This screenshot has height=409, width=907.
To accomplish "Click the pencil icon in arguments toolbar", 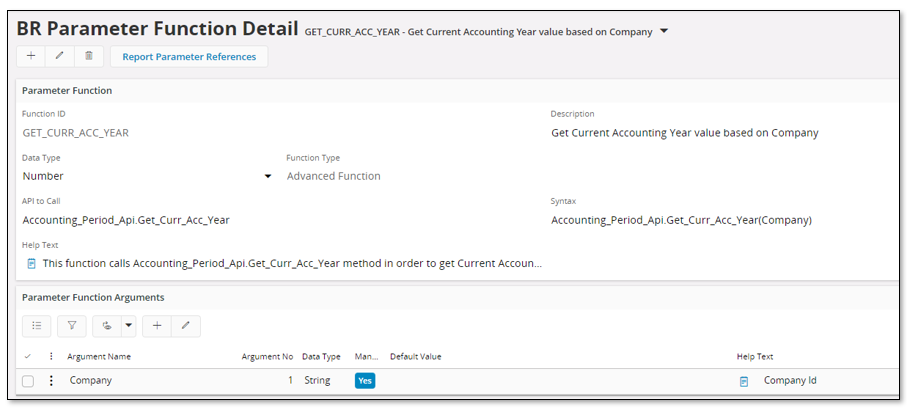I will click(x=186, y=326).
